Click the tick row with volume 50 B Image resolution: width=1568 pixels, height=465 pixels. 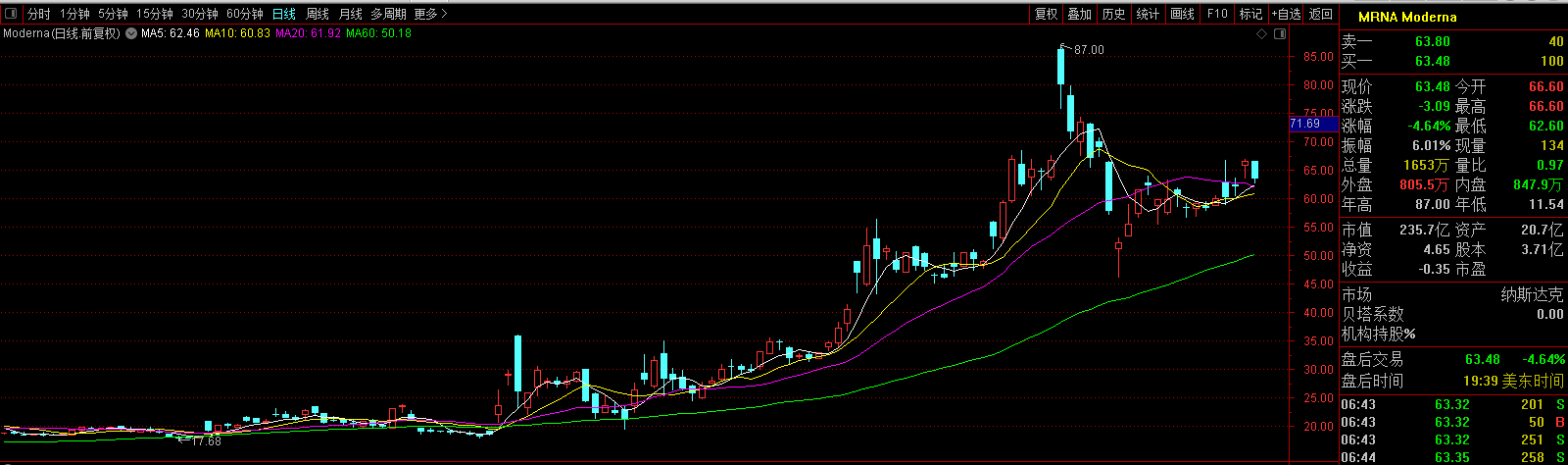pyautogui.click(x=1452, y=422)
